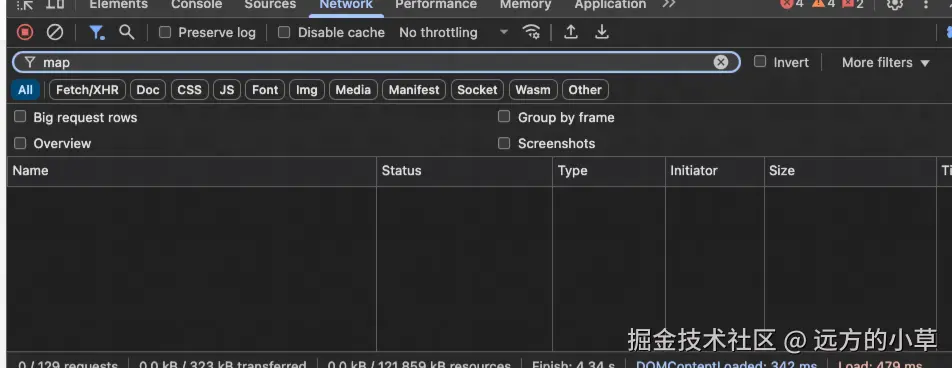Switch to the Application tab
Screen dimensions: 952x368
pyautogui.click(x=610, y=5)
